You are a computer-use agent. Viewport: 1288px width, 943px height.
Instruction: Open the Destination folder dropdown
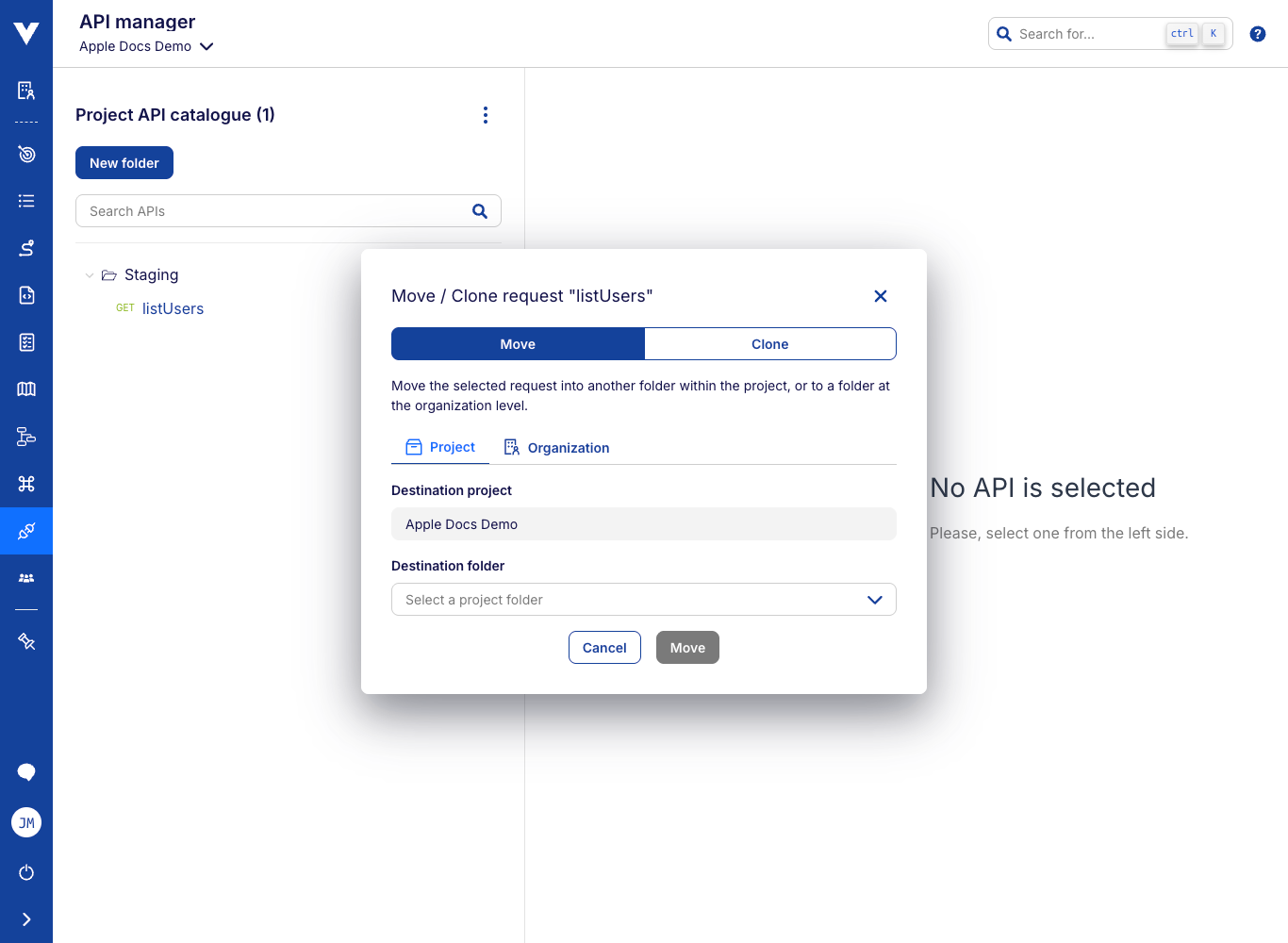(x=643, y=600)
